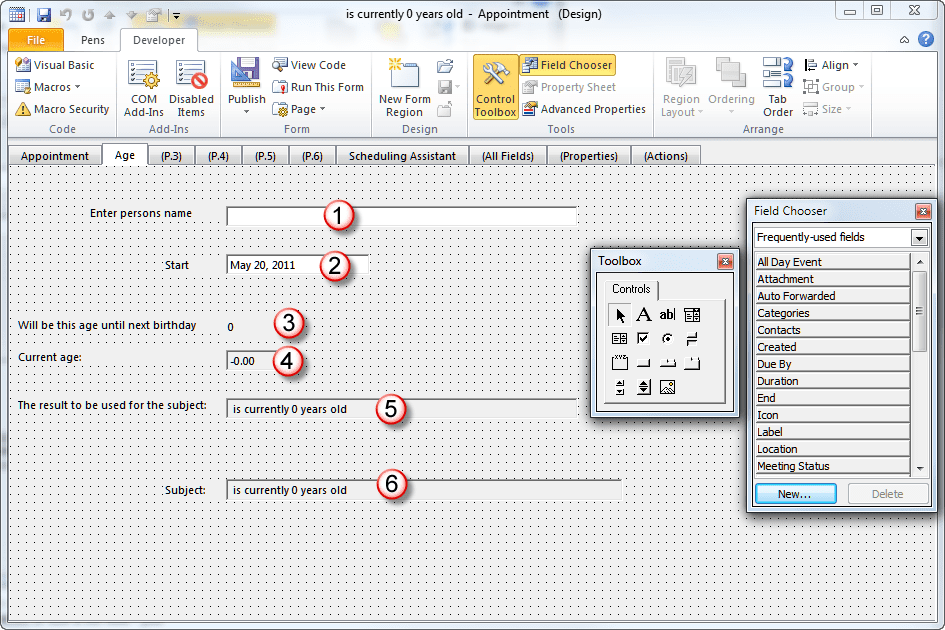Click the Start date field May 20, 2011

(x=298, y=265)
